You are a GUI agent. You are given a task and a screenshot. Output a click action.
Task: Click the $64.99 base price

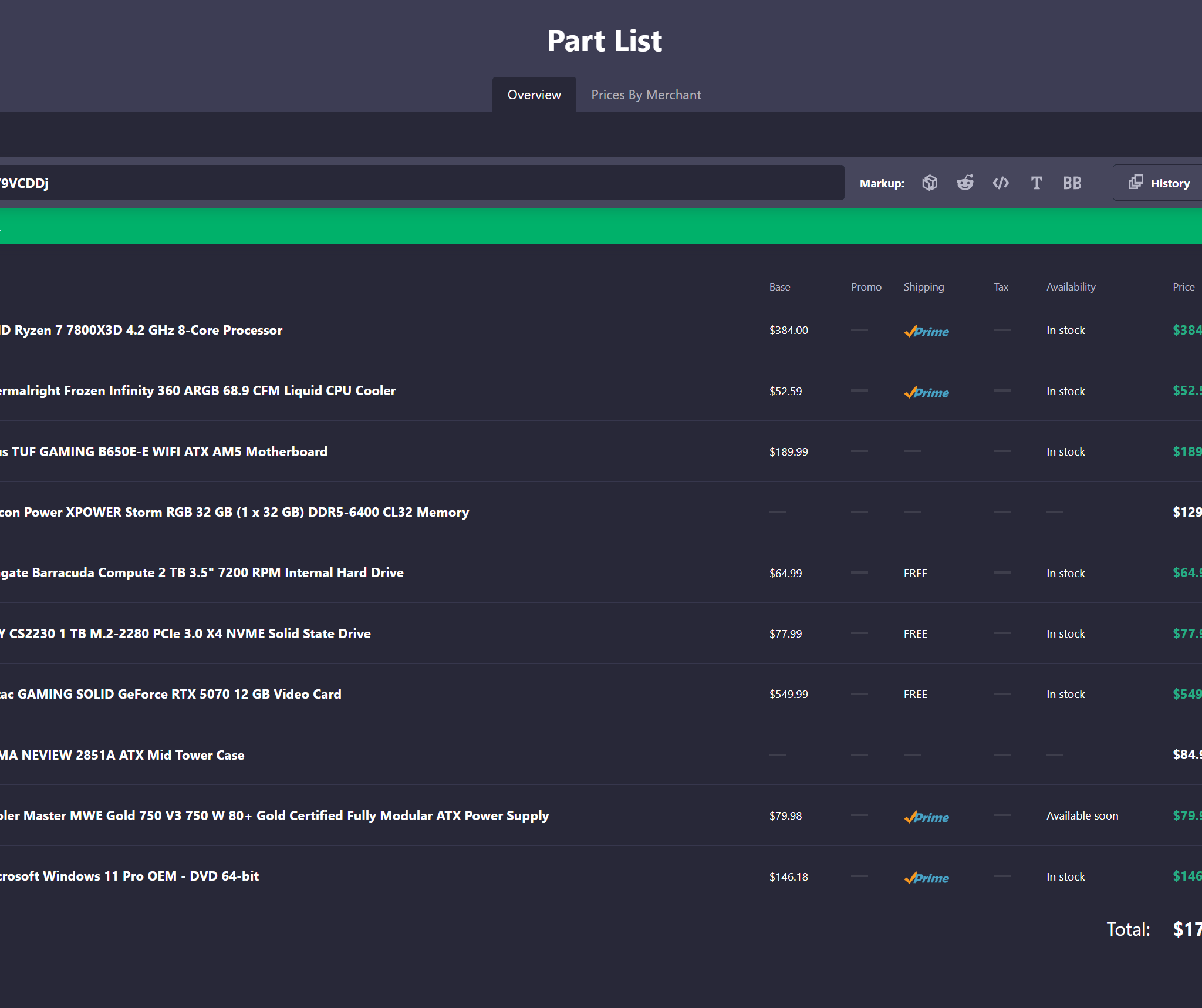[x=786, y=573]
